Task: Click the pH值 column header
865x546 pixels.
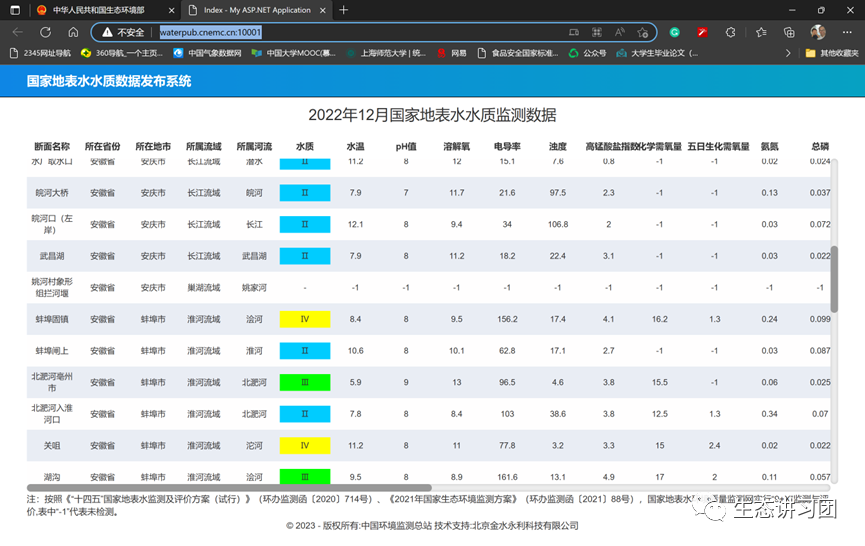Action: pos(406,146)
